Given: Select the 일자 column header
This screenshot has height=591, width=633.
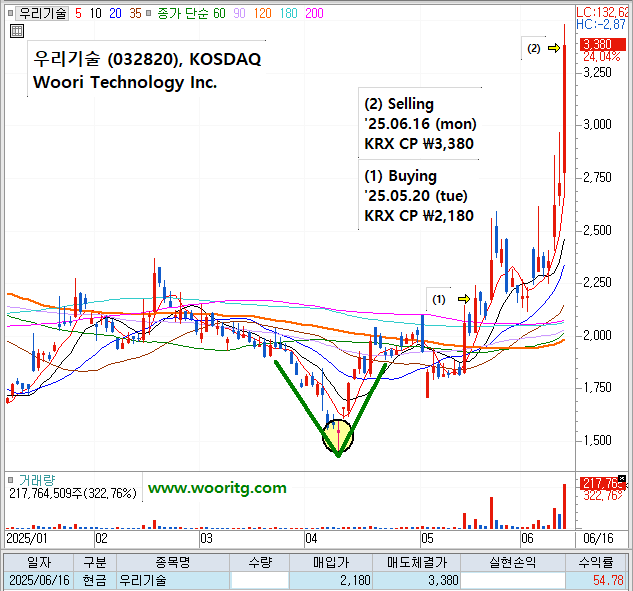Looking at the screenshot, I should point(39,562).
